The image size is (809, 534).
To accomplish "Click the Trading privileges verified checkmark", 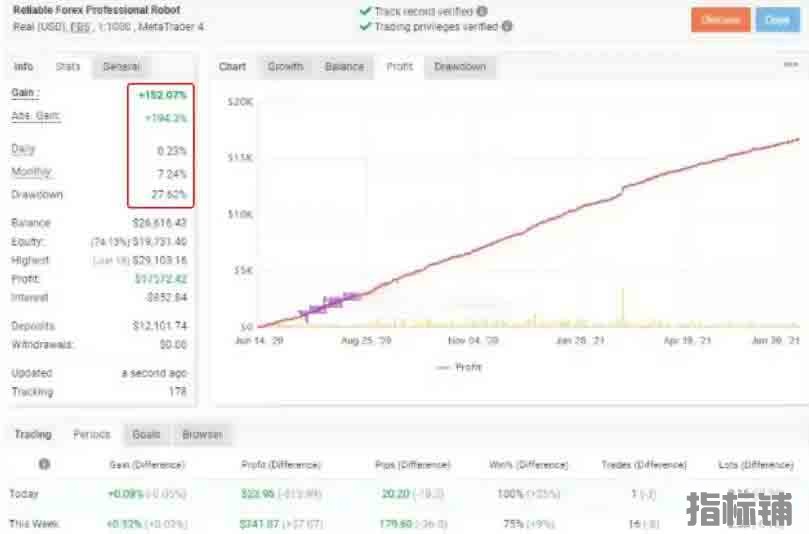I will (365, 27).
